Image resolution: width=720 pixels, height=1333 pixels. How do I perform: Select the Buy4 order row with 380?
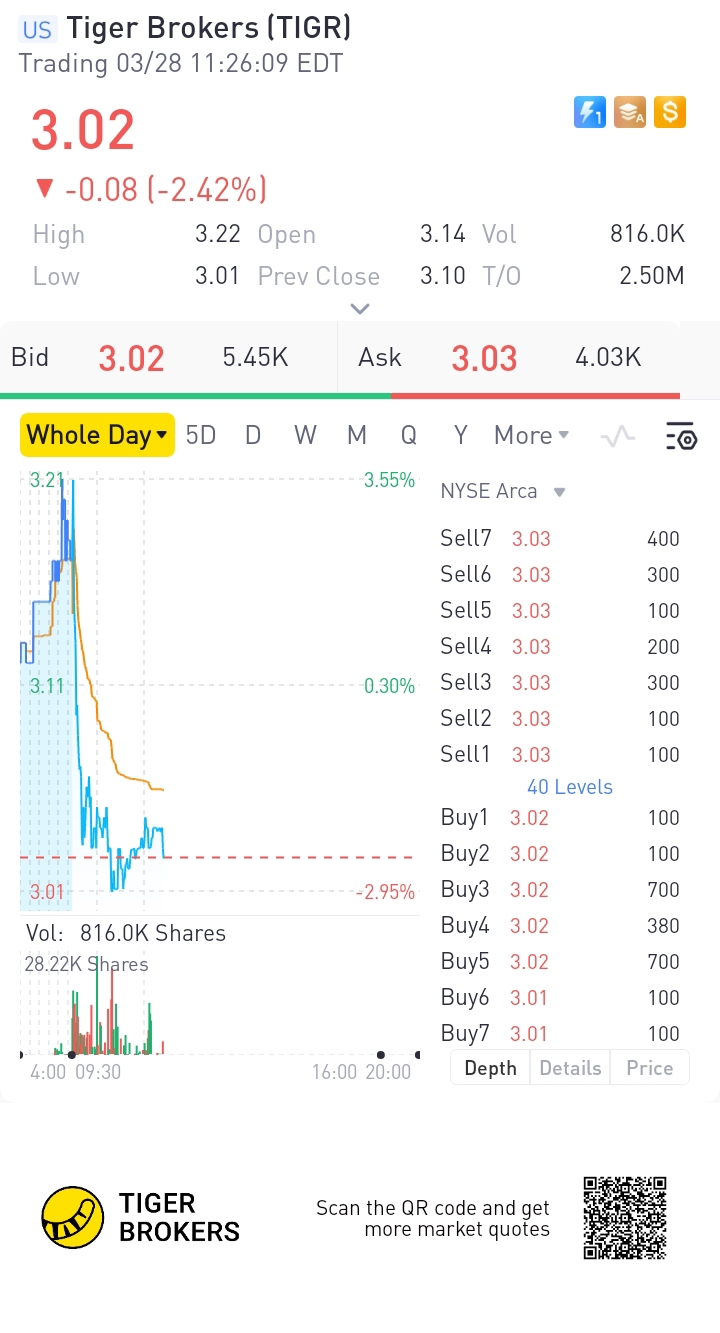560,926
